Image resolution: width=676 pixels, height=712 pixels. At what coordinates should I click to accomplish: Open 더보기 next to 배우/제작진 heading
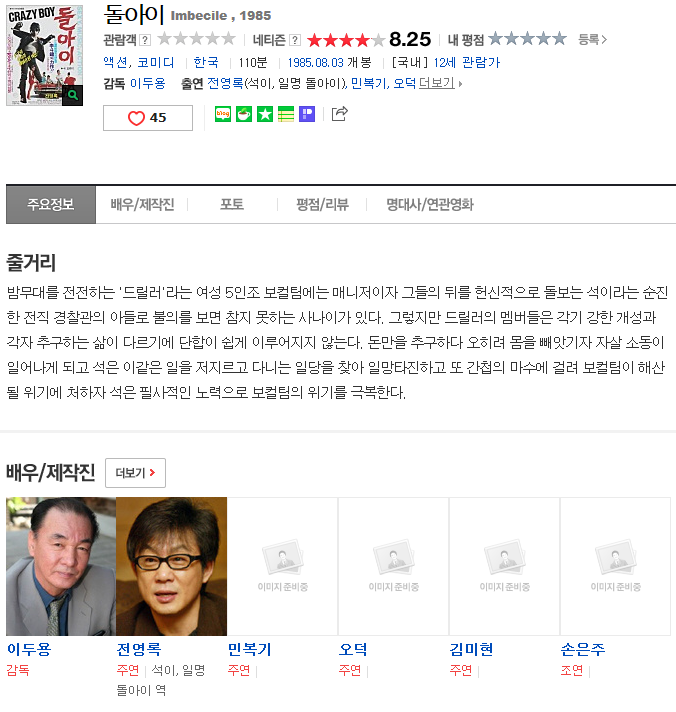click(135, 473)
